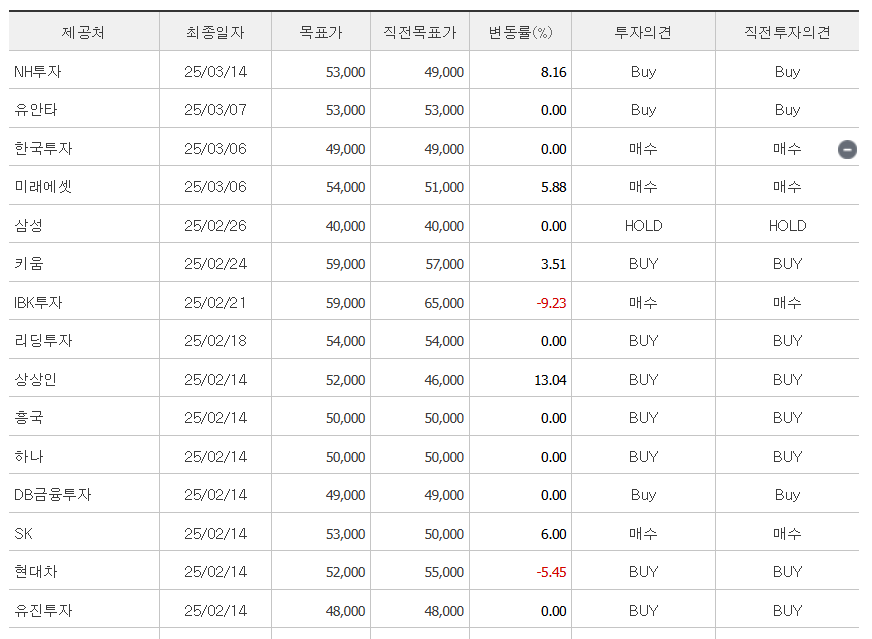Click the 삼성 provider name
The image size is (872, 639).
(x=28, y=225)
